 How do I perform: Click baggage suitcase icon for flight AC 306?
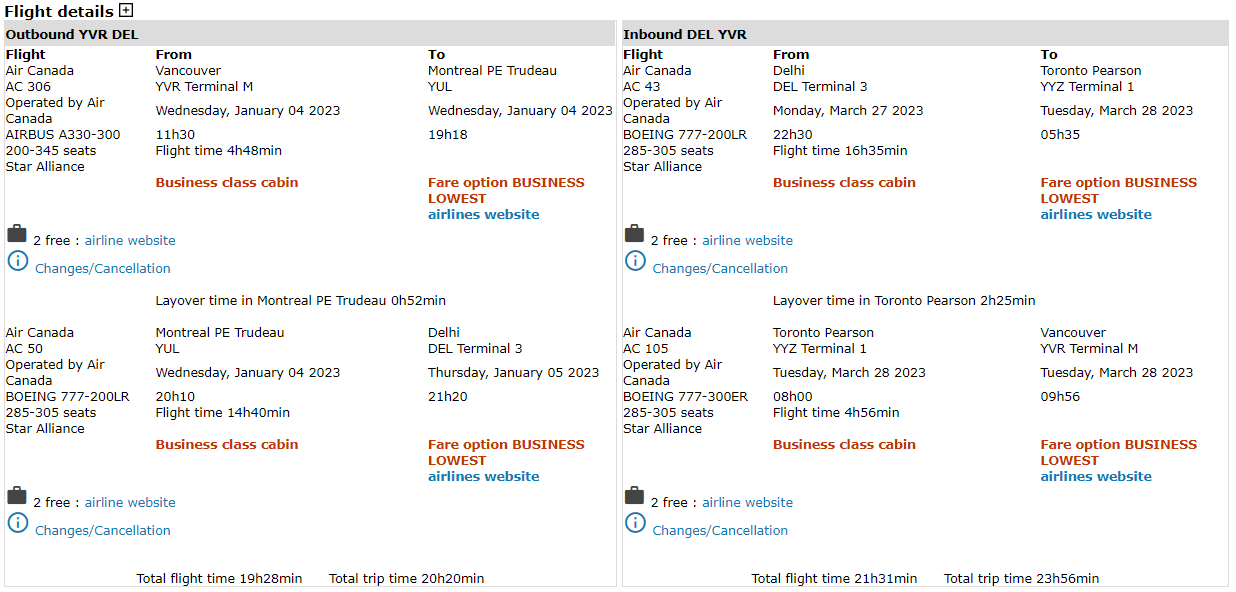pos(17,234)
